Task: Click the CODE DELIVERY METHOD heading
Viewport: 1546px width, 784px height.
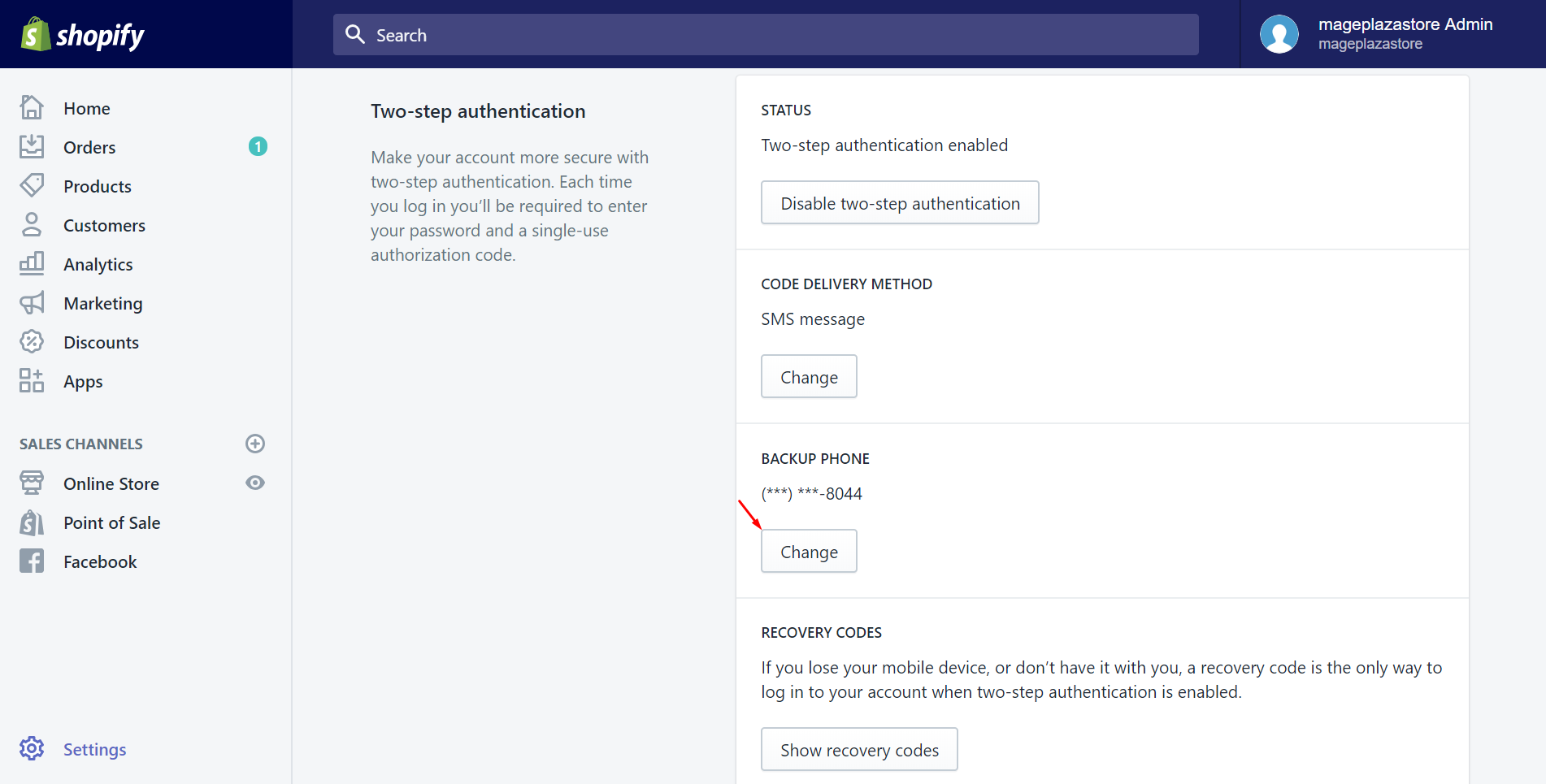Action: [846, 284]
